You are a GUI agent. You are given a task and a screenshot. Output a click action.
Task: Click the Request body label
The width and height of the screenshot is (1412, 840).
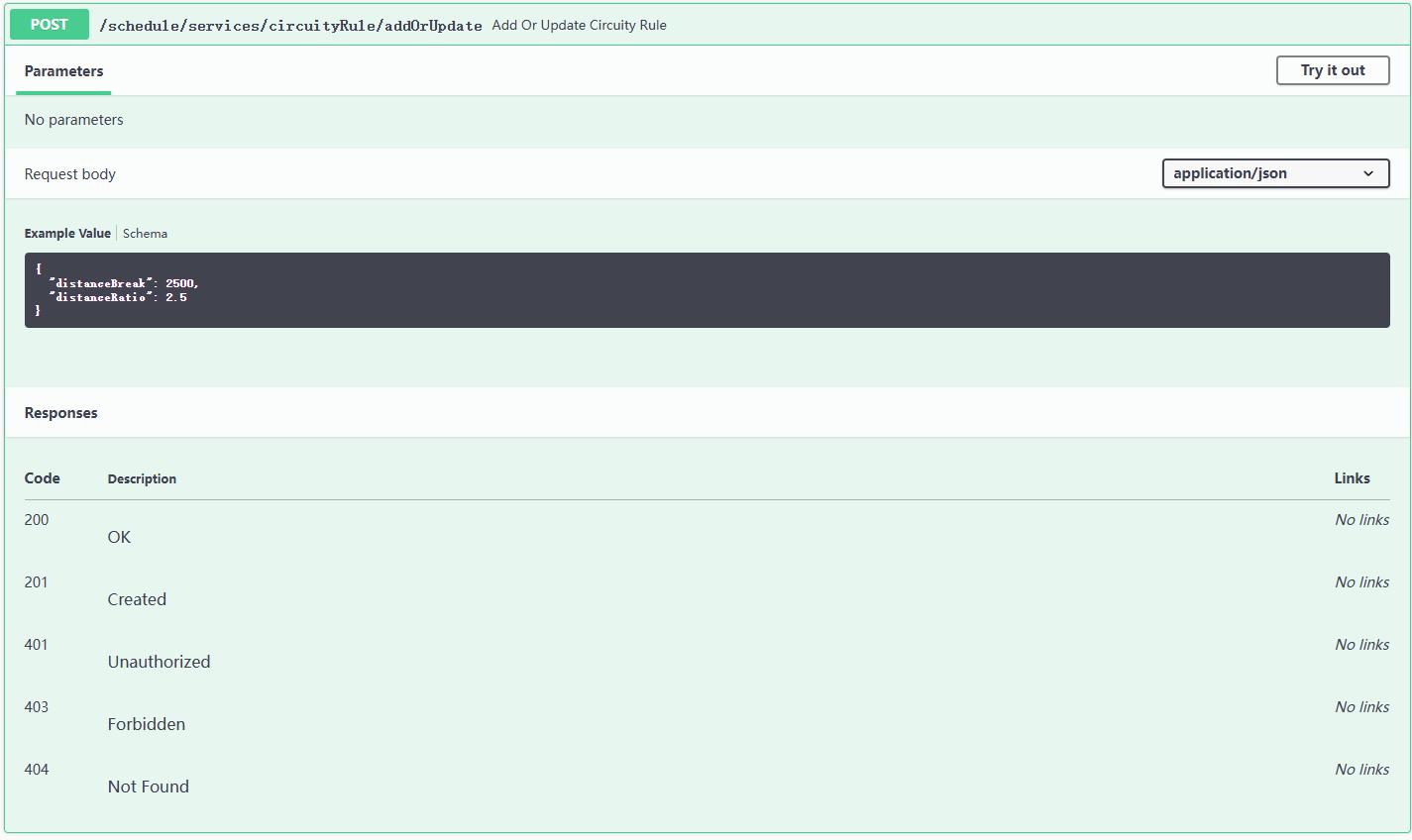click(x=69, y=174)
